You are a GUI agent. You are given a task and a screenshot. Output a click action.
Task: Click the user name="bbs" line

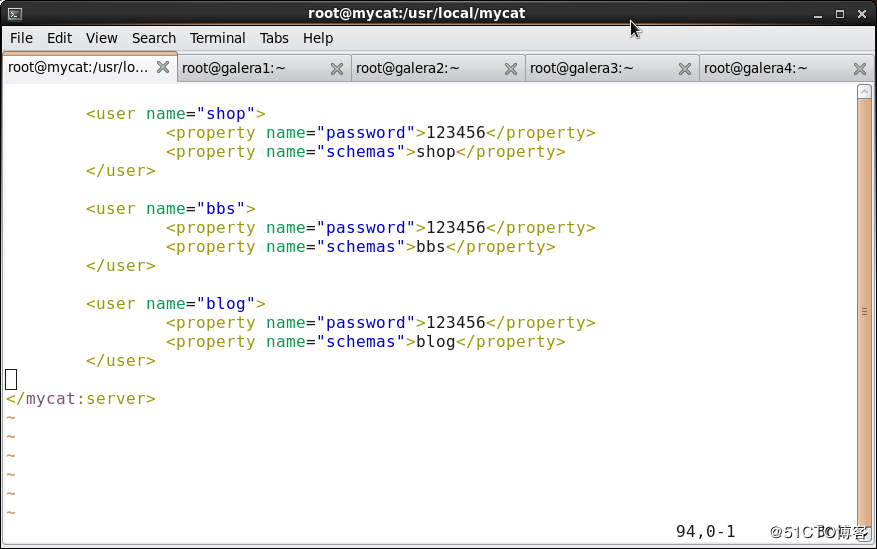tap(171, 209)
